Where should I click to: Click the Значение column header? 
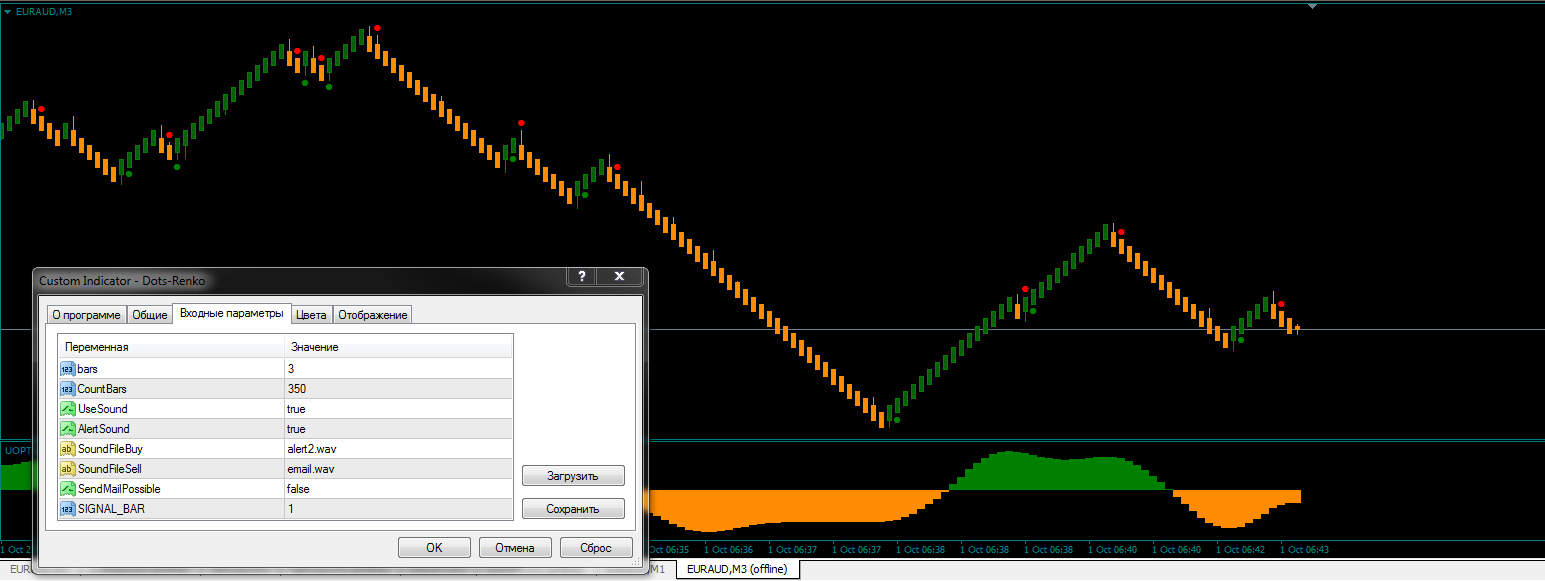(x=398, y=347)
